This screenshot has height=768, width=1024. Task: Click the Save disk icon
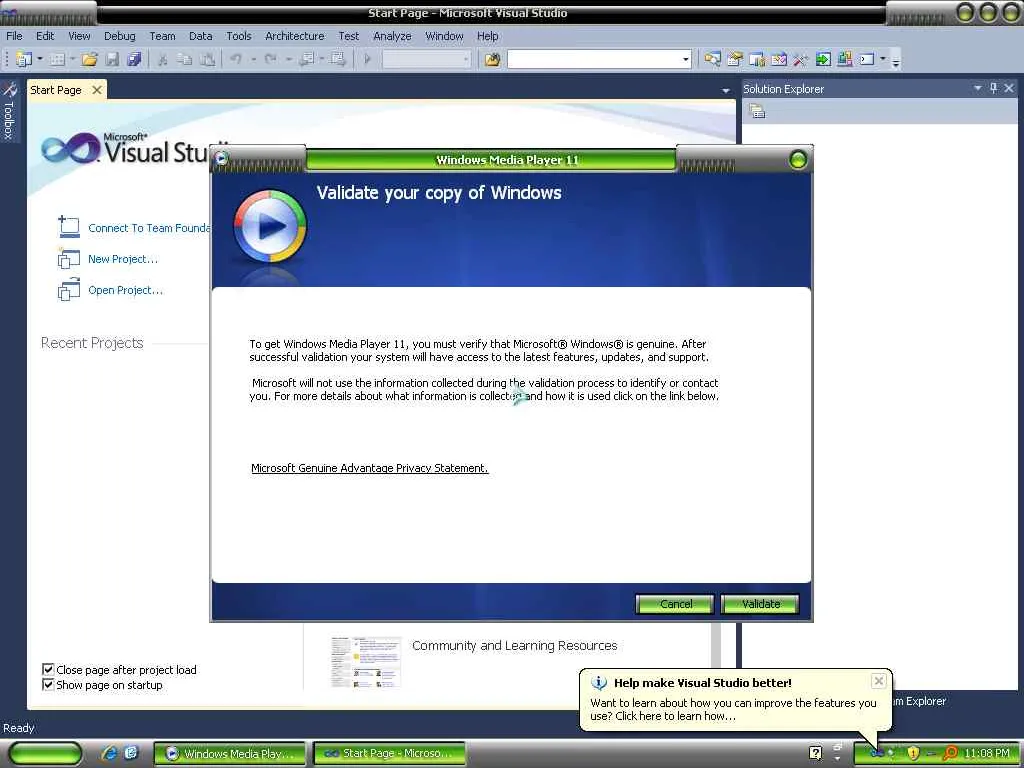click(112, 59)
